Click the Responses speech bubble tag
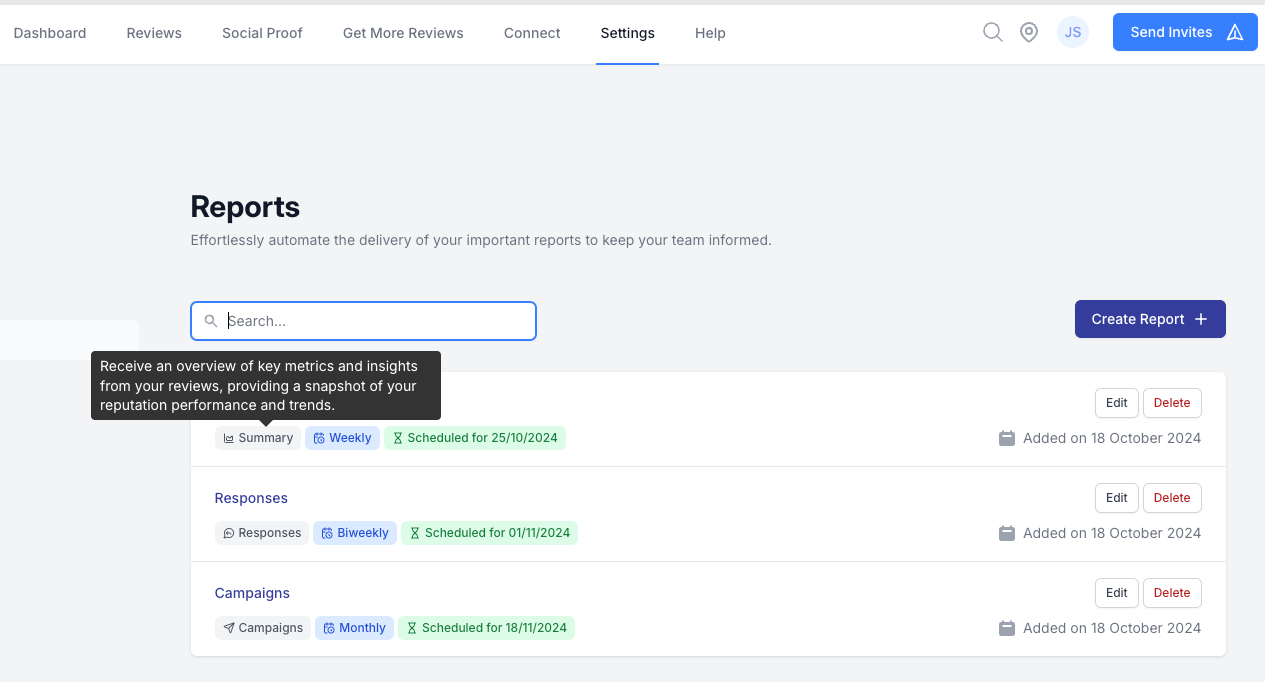This screenshot has height=682, width=1265. (x=262, y=533)
